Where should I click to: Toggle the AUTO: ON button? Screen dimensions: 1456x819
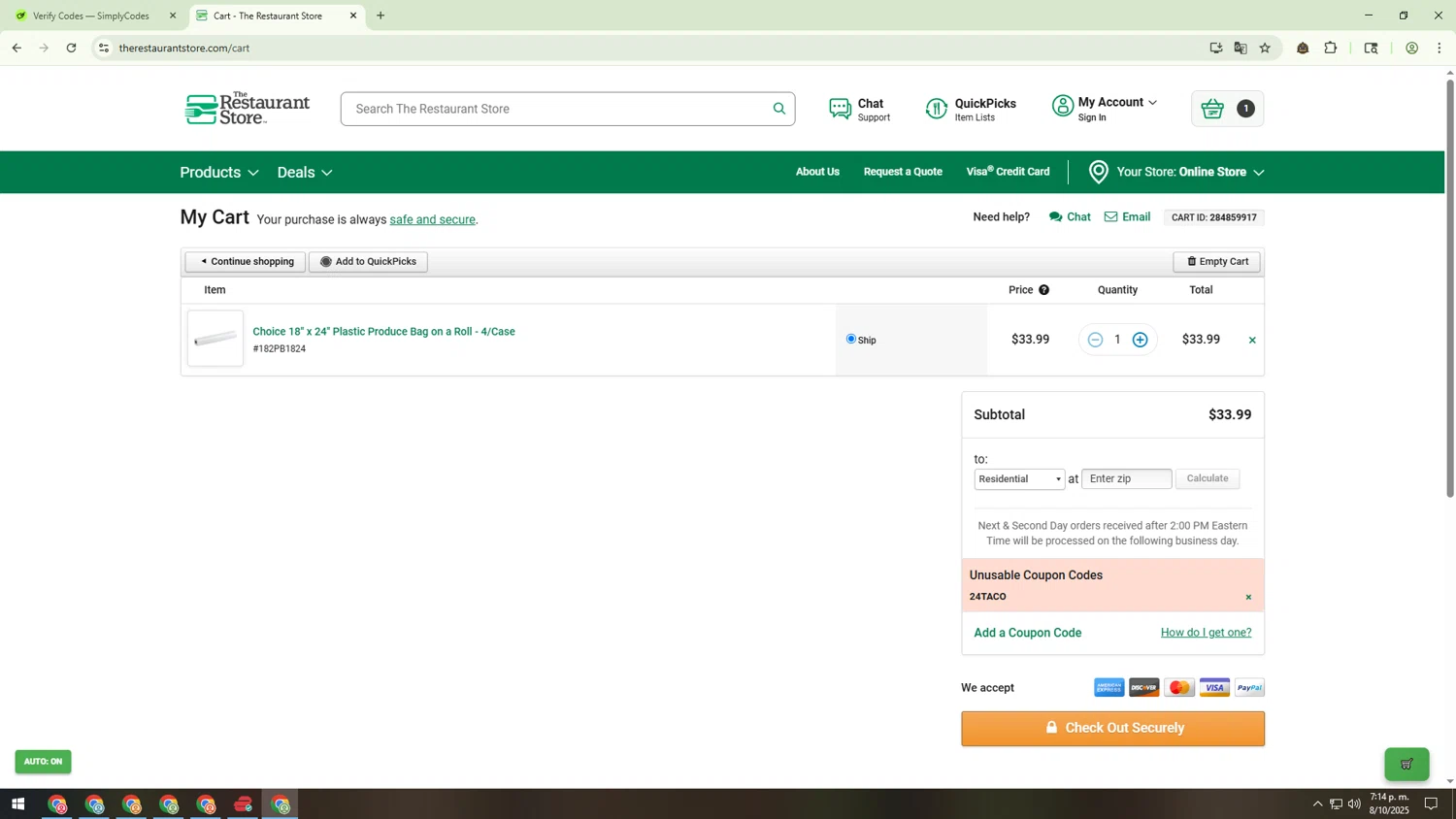pyautogui.click(x=43, y=762)
